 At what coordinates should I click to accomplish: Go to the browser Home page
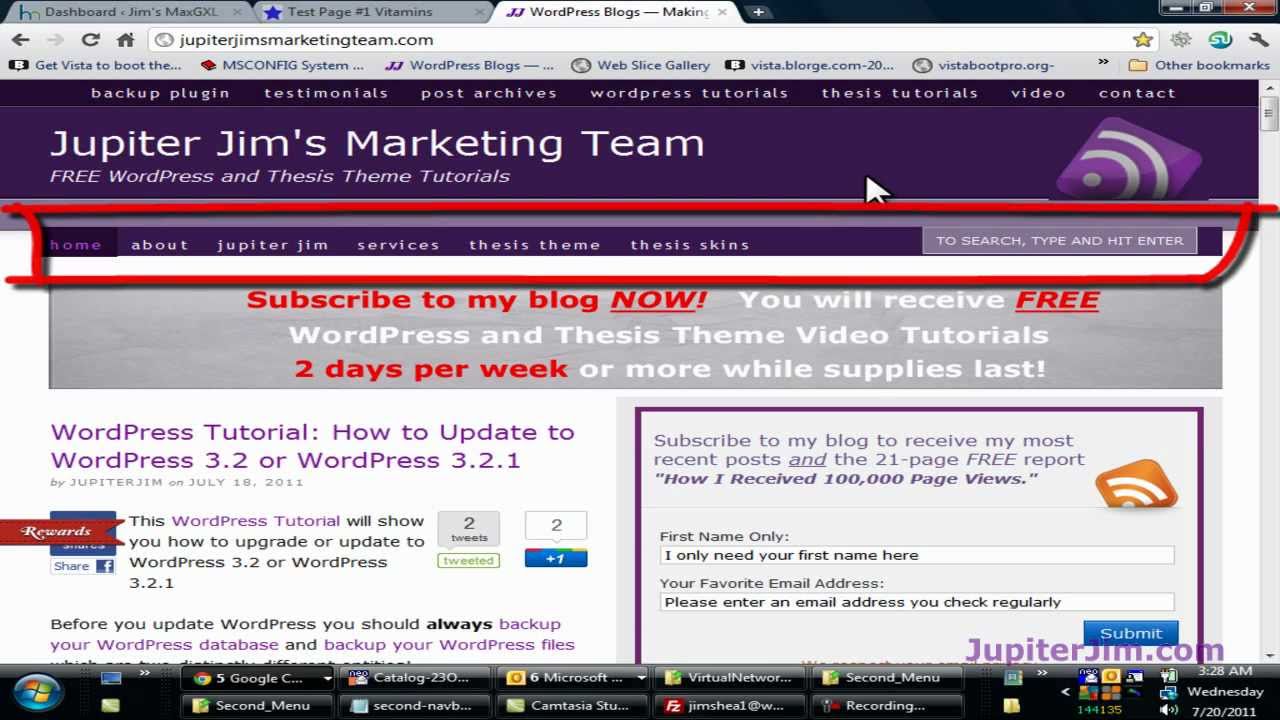coord(125,40)
